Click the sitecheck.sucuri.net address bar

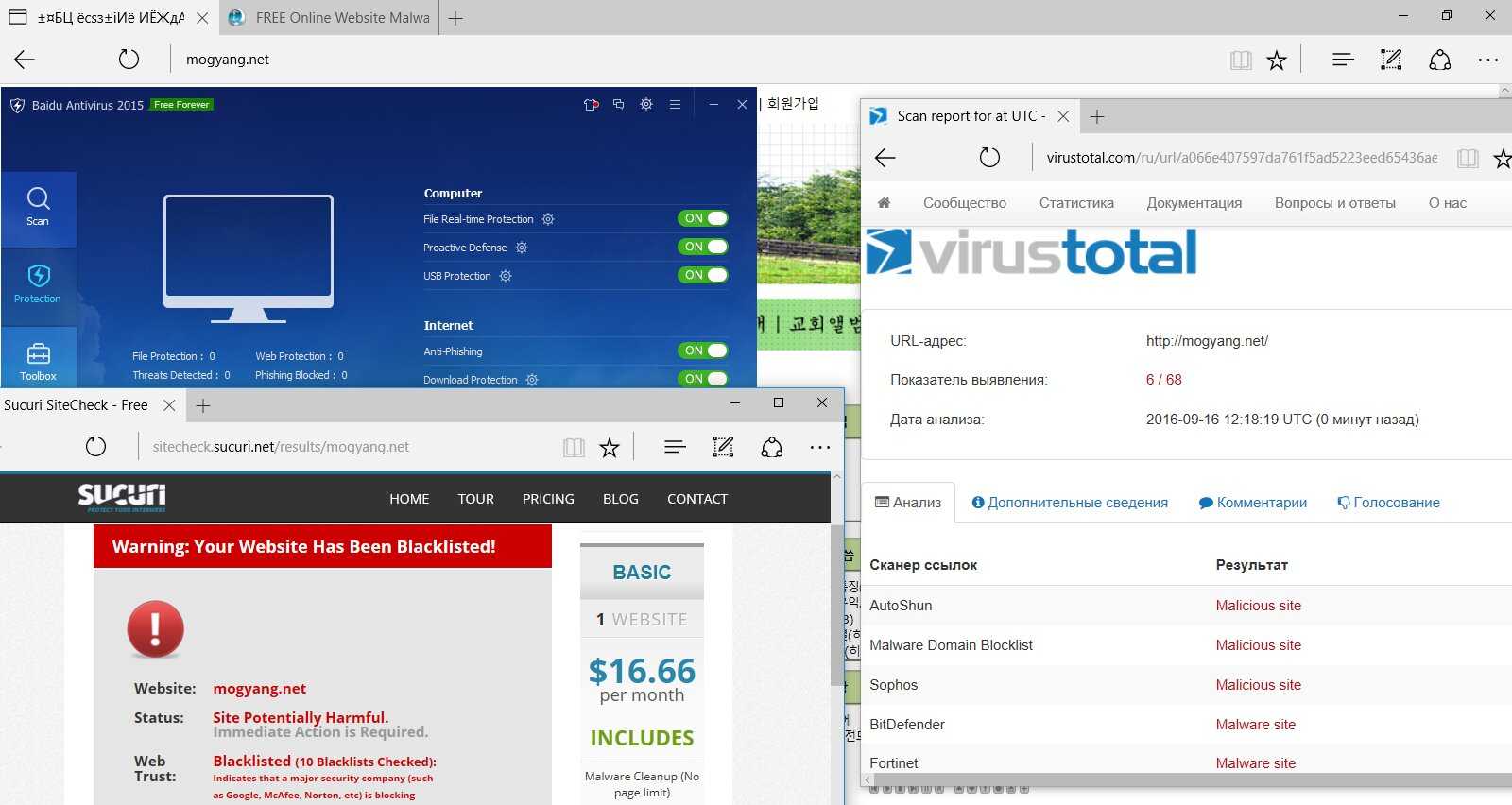348,447
